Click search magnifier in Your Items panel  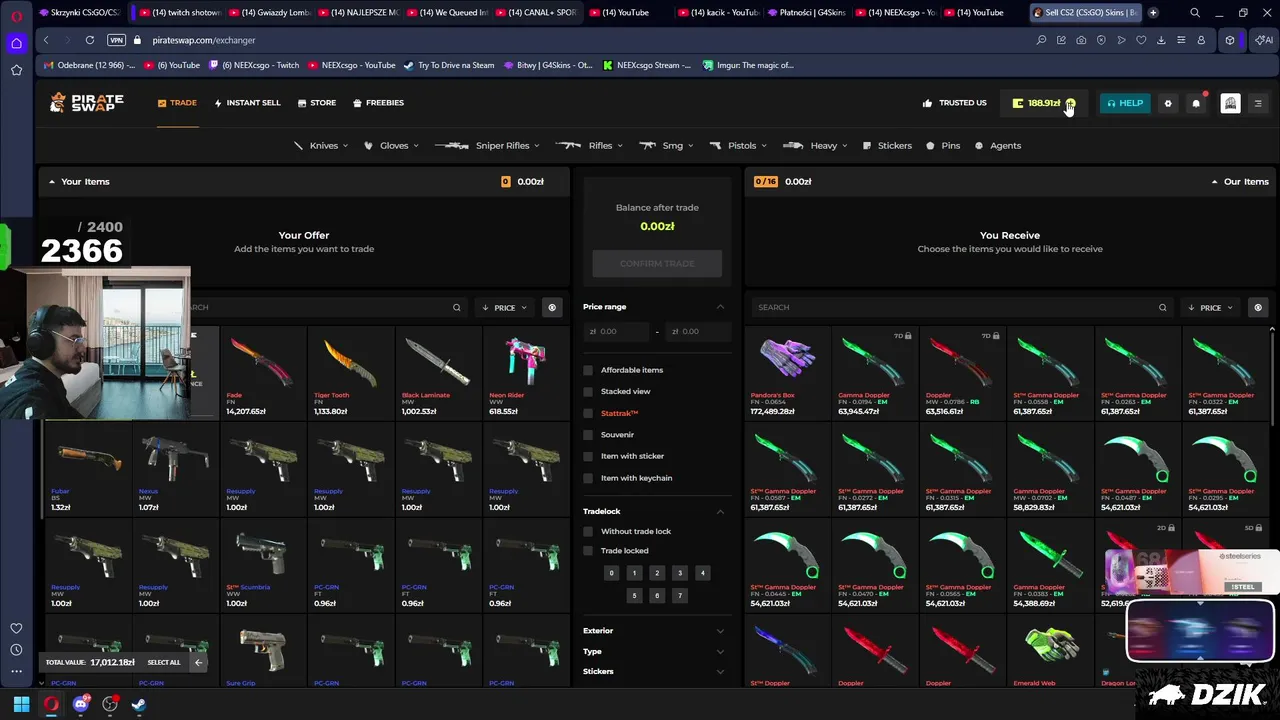point(457,308)
